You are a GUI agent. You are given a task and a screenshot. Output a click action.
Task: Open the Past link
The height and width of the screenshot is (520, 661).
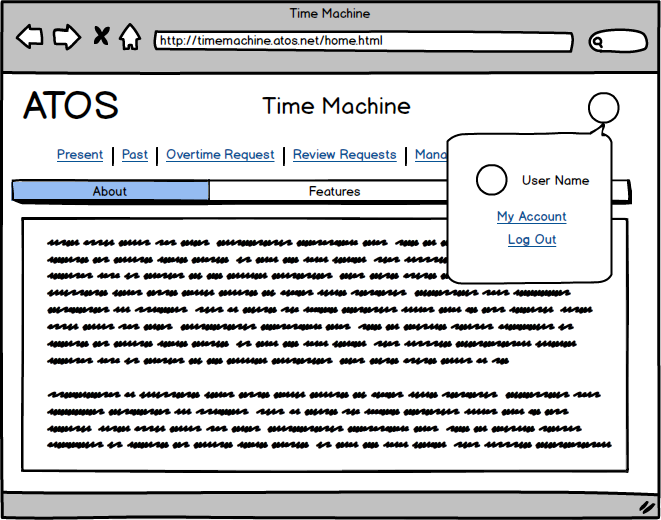pos(135,155)
